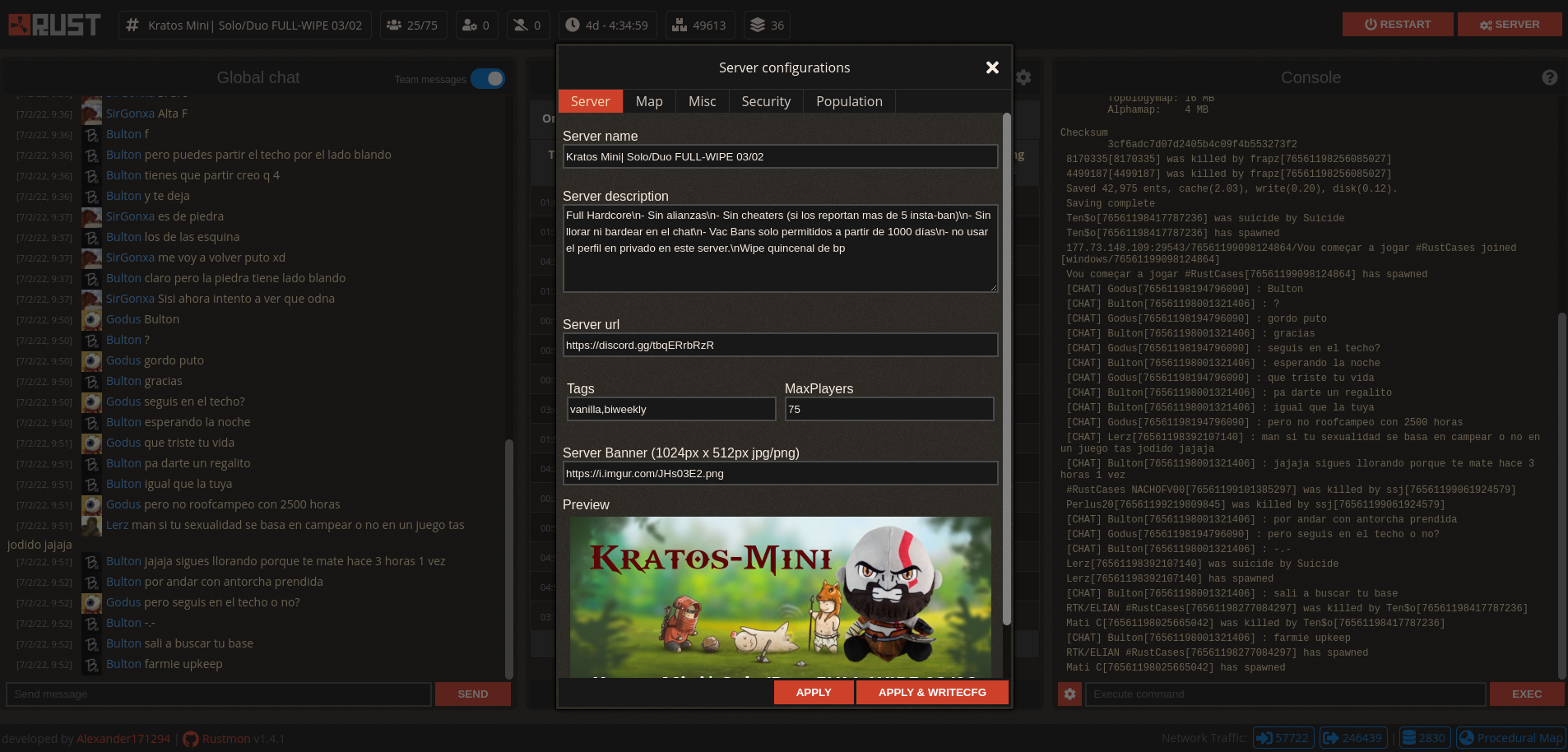Click the Send message chat input

click(x=219, y=694)
